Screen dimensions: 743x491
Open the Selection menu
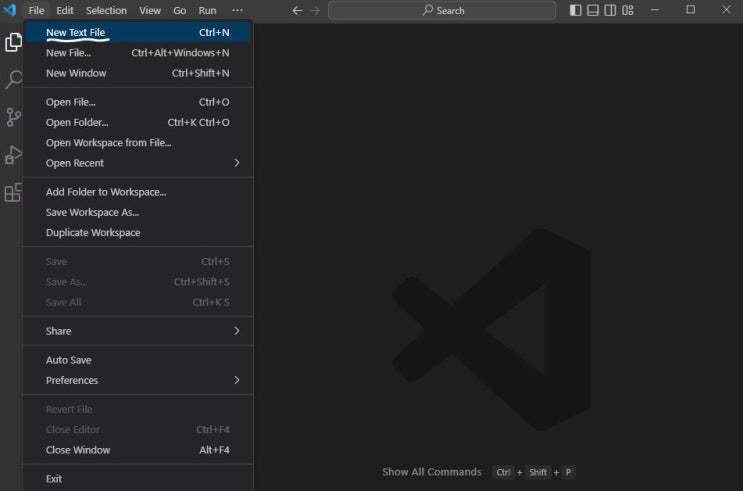[106, 10]
